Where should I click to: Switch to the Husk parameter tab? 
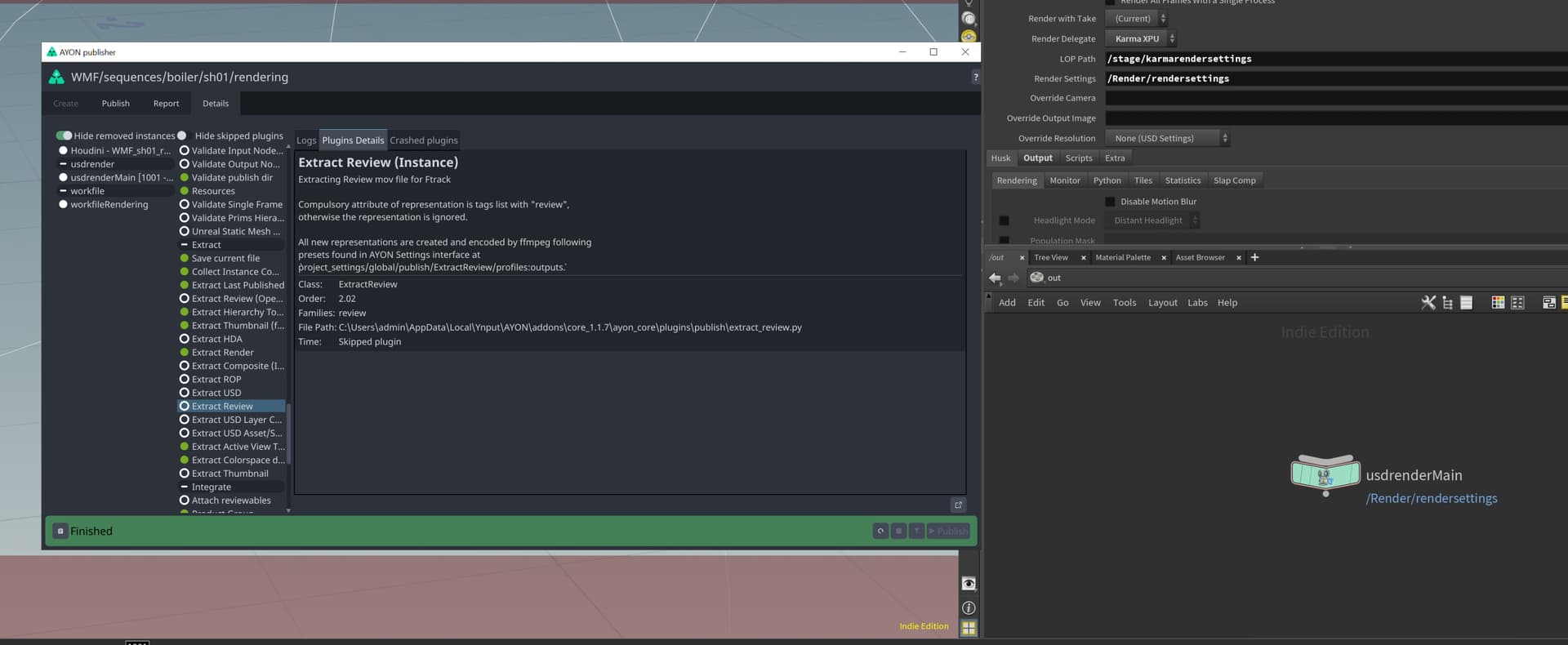1000,158
